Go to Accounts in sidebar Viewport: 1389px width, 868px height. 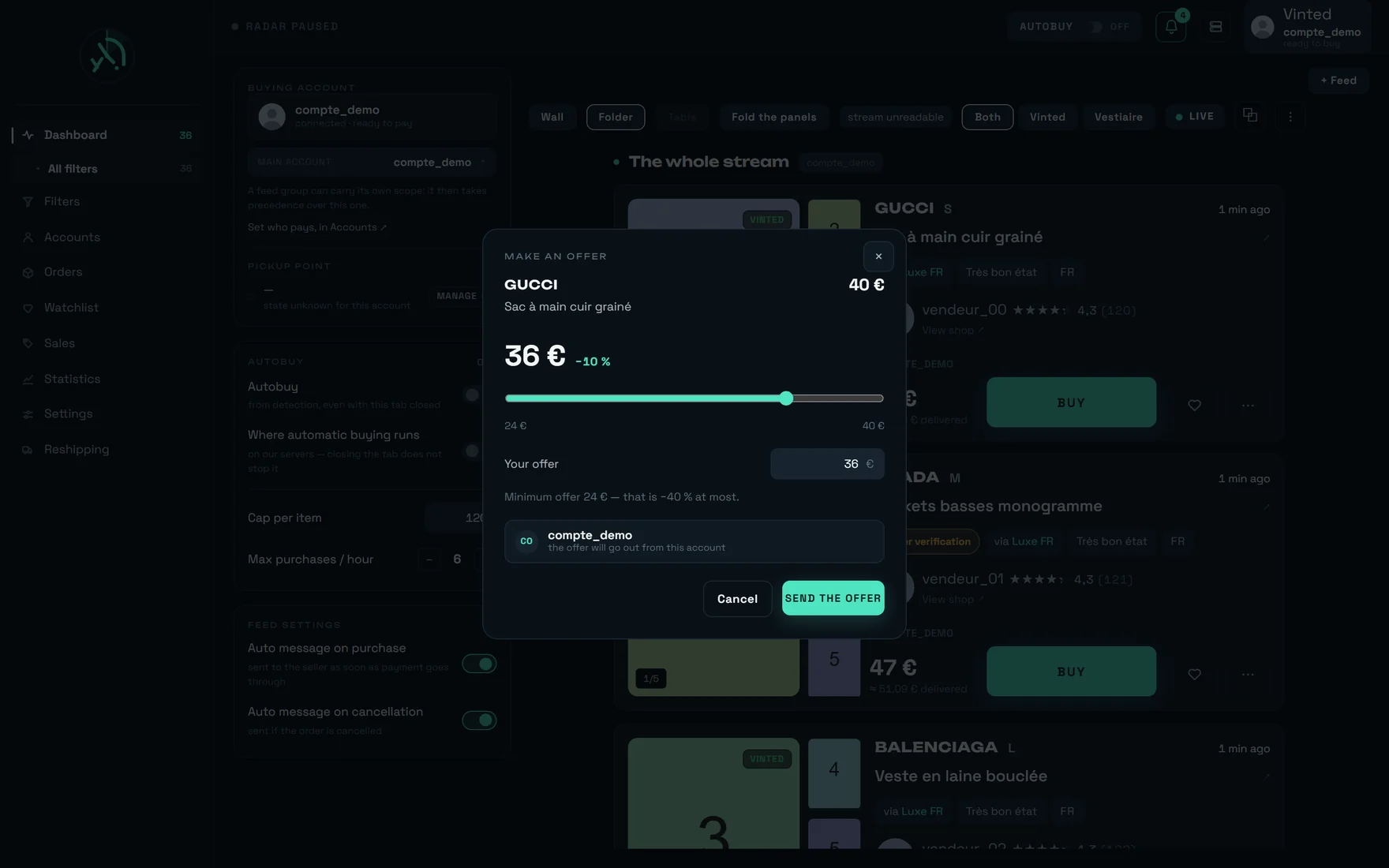point(107,238)
